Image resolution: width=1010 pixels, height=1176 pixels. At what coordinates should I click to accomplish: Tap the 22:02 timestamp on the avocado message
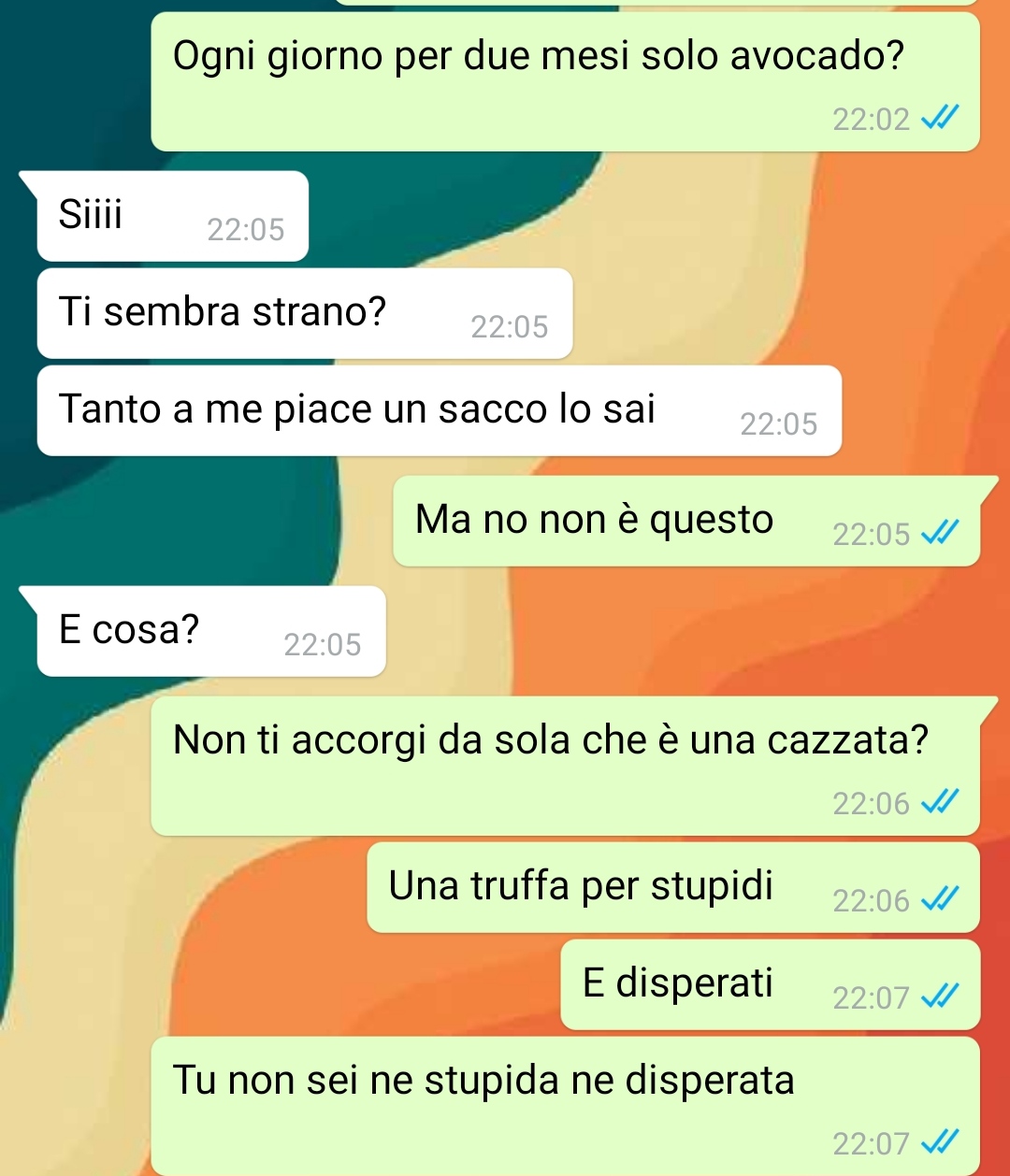871,120
